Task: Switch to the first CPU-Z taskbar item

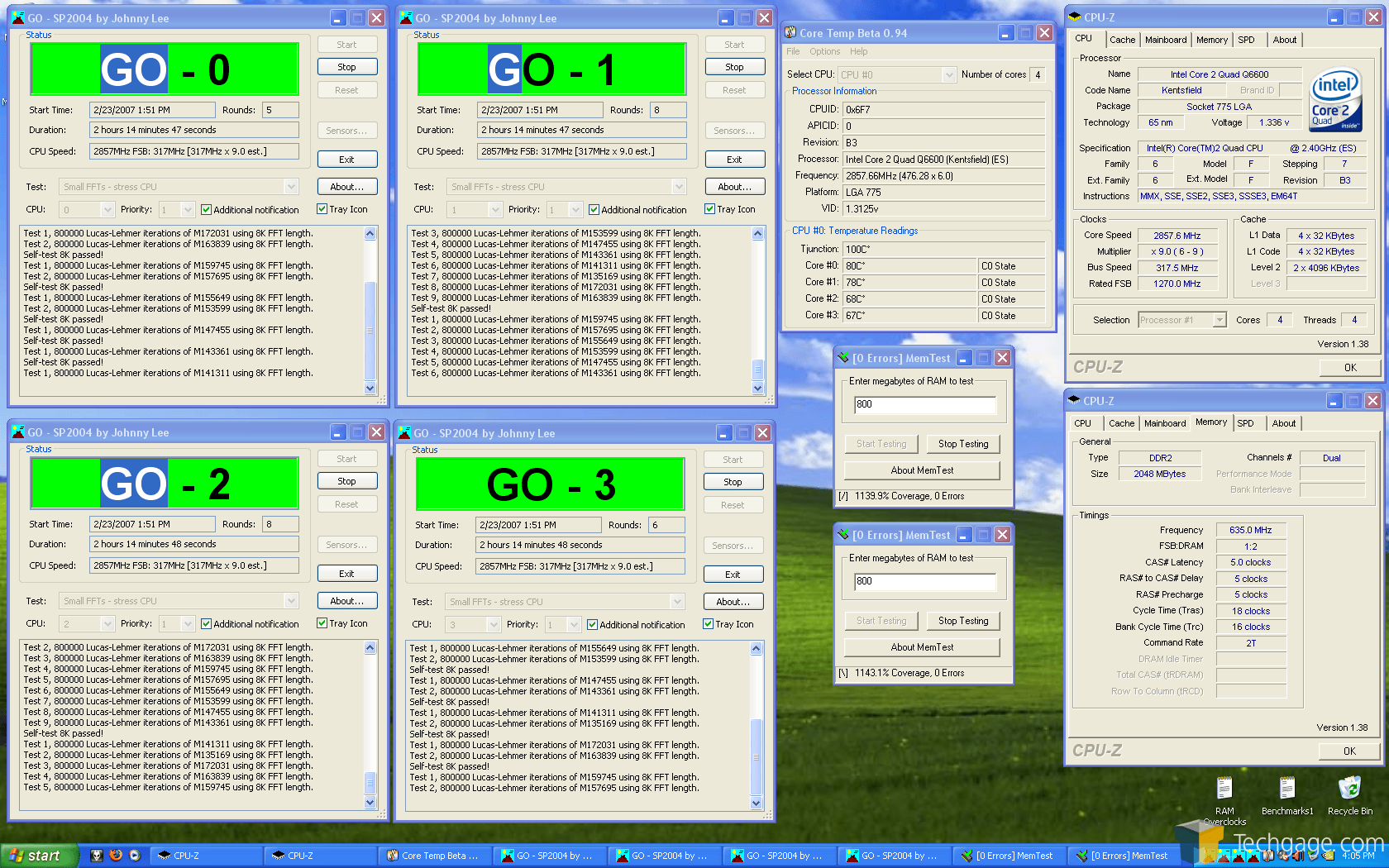Action: [207, 856]
